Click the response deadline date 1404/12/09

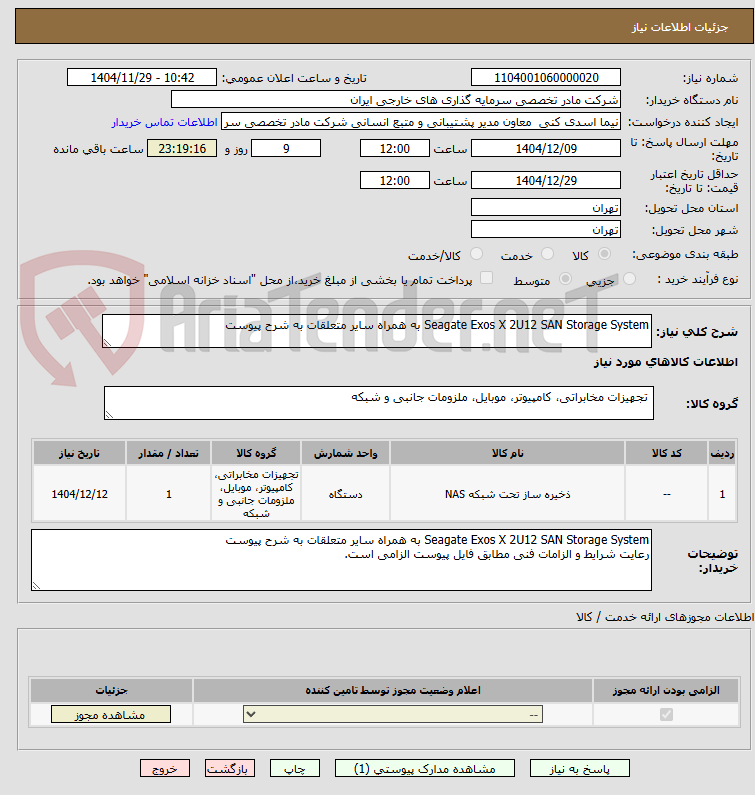tap(546, 149)
